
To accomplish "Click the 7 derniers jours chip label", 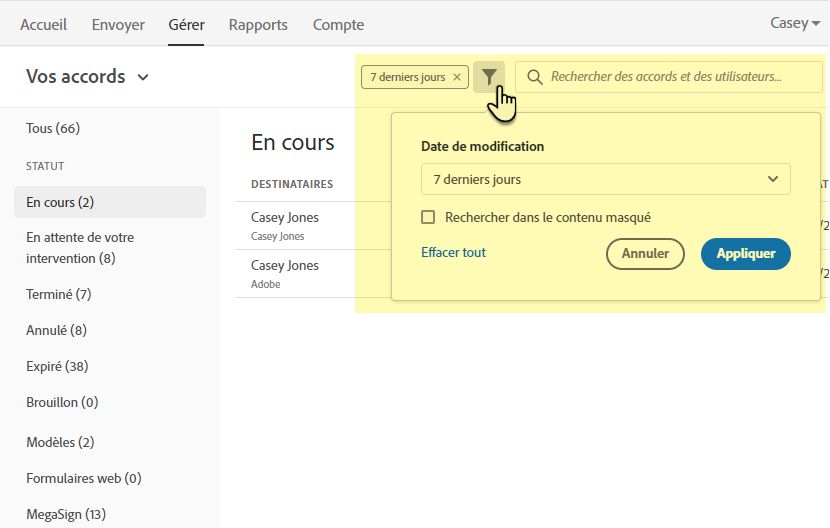I will (408, 77).
